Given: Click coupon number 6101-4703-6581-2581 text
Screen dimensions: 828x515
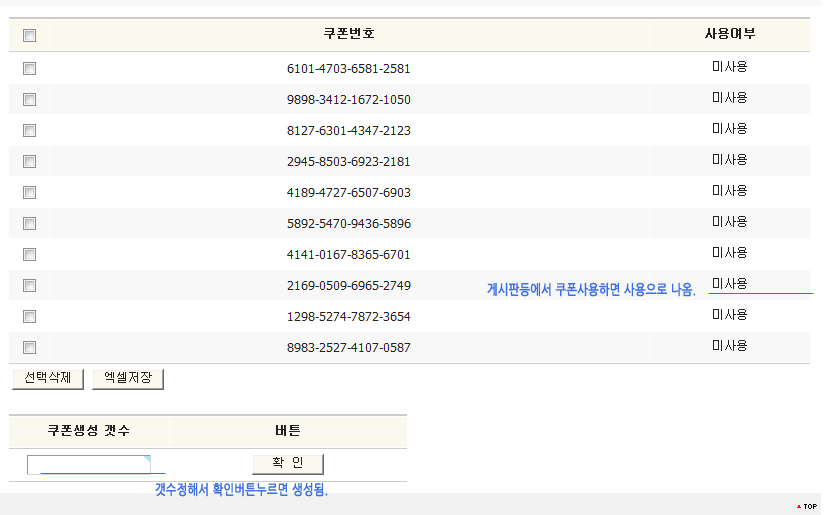Looking at the screenshot, I should pos(348,69).
